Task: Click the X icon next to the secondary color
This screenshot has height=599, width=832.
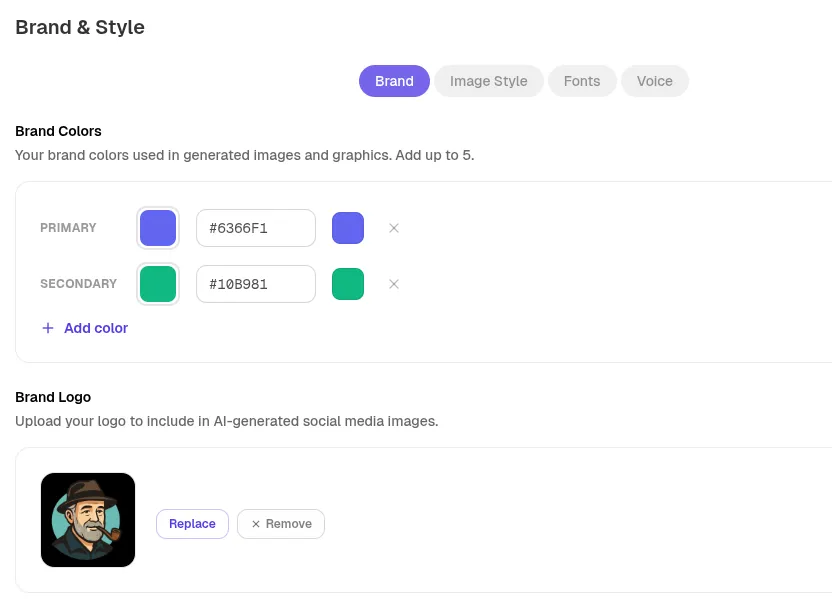Action: (x=394, y=284)
